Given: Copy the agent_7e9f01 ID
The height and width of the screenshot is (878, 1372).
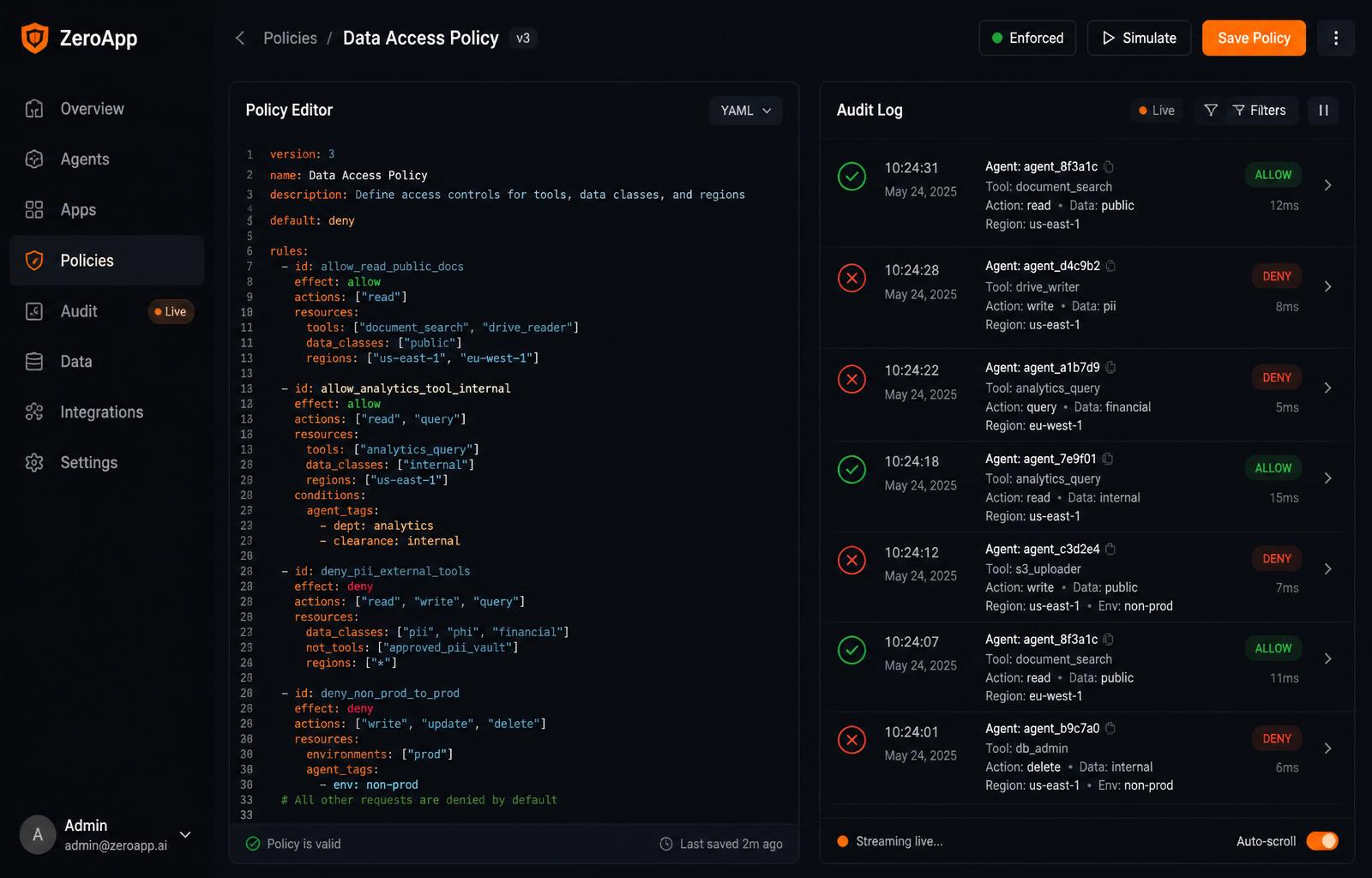Looking at the screenshot, I should tap(1108, 459).
